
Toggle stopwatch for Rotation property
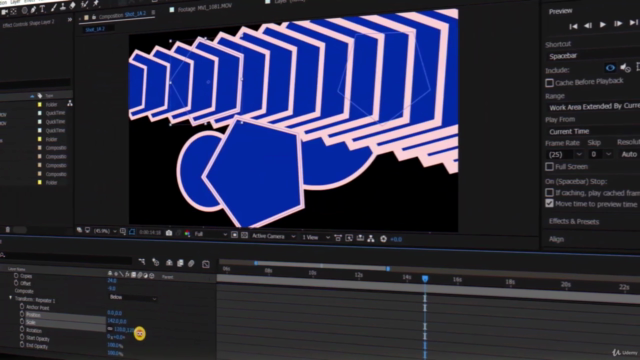pos(22,329)
